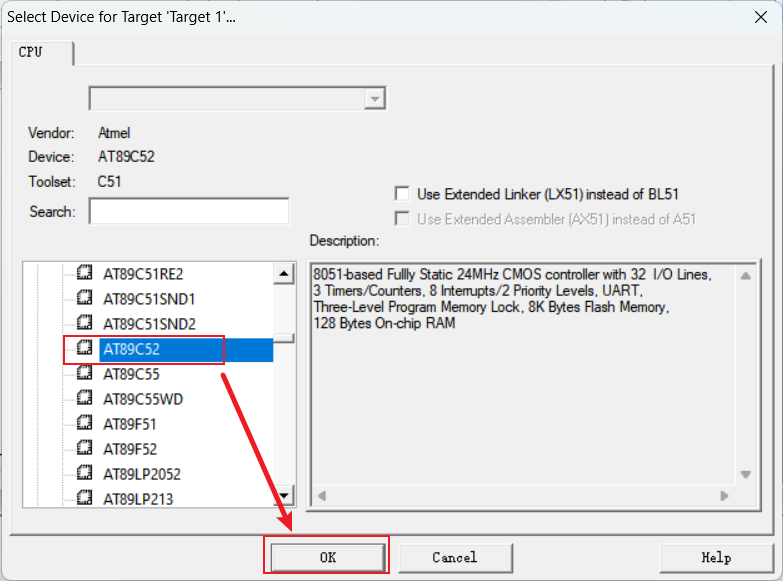The image size is (783, 581).
Task: Select AT89LP213 in the device list
Action: point(138,499)
